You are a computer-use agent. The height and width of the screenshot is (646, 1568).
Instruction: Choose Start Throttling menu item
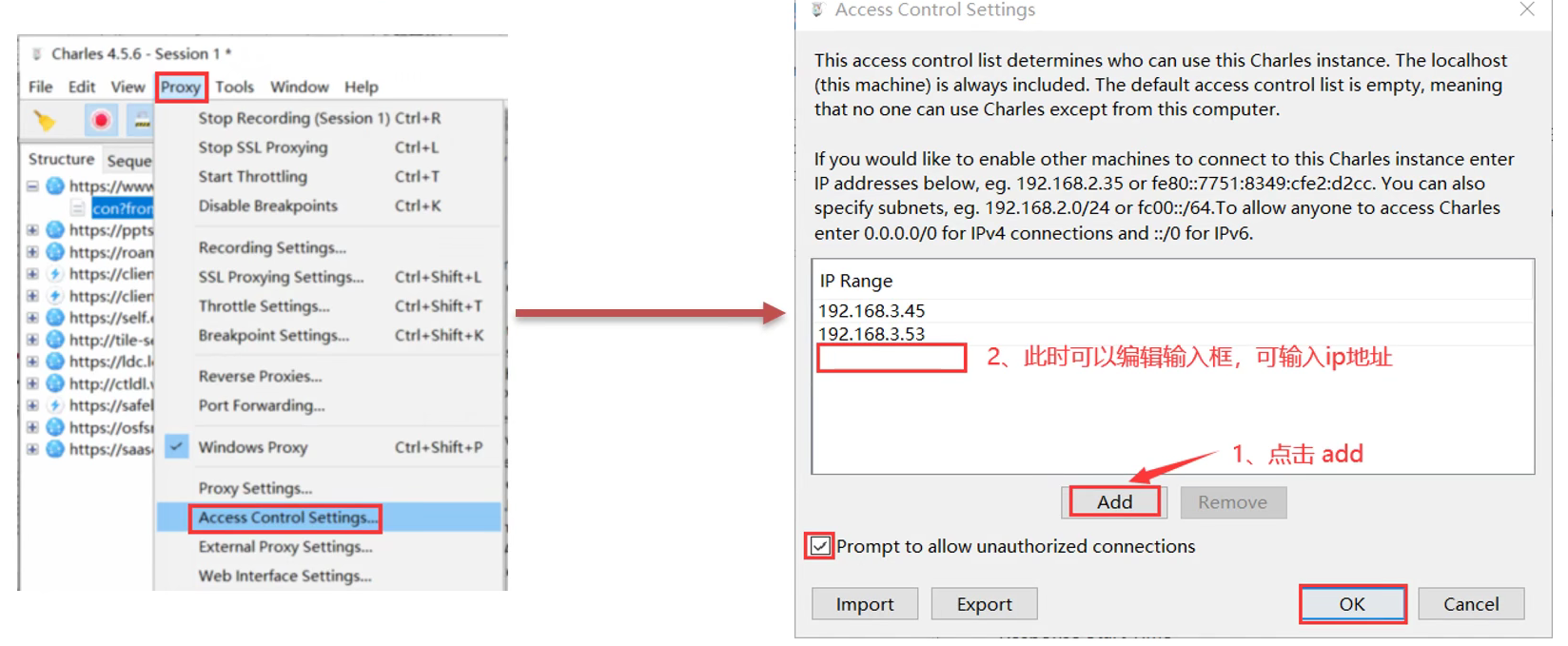coord(329,177)
